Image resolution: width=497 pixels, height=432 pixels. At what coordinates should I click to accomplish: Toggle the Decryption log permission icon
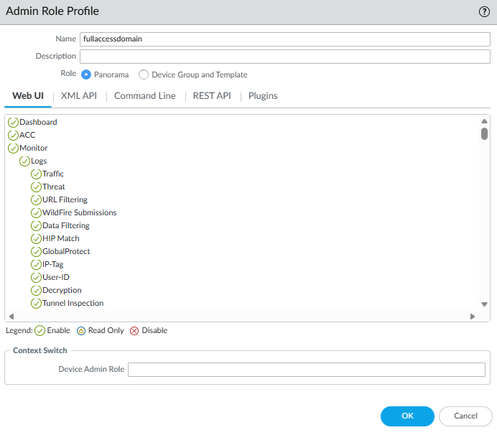(x=36, y=290)
